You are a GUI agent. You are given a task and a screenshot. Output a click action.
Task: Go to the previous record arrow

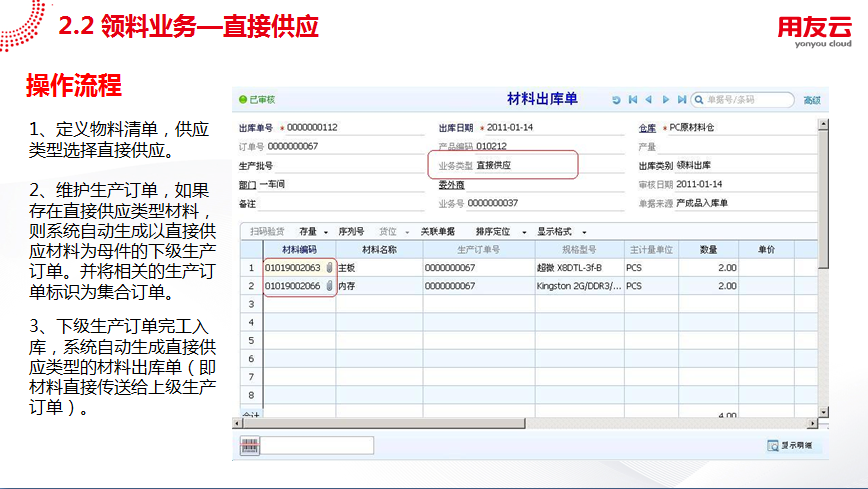[649, 100]
